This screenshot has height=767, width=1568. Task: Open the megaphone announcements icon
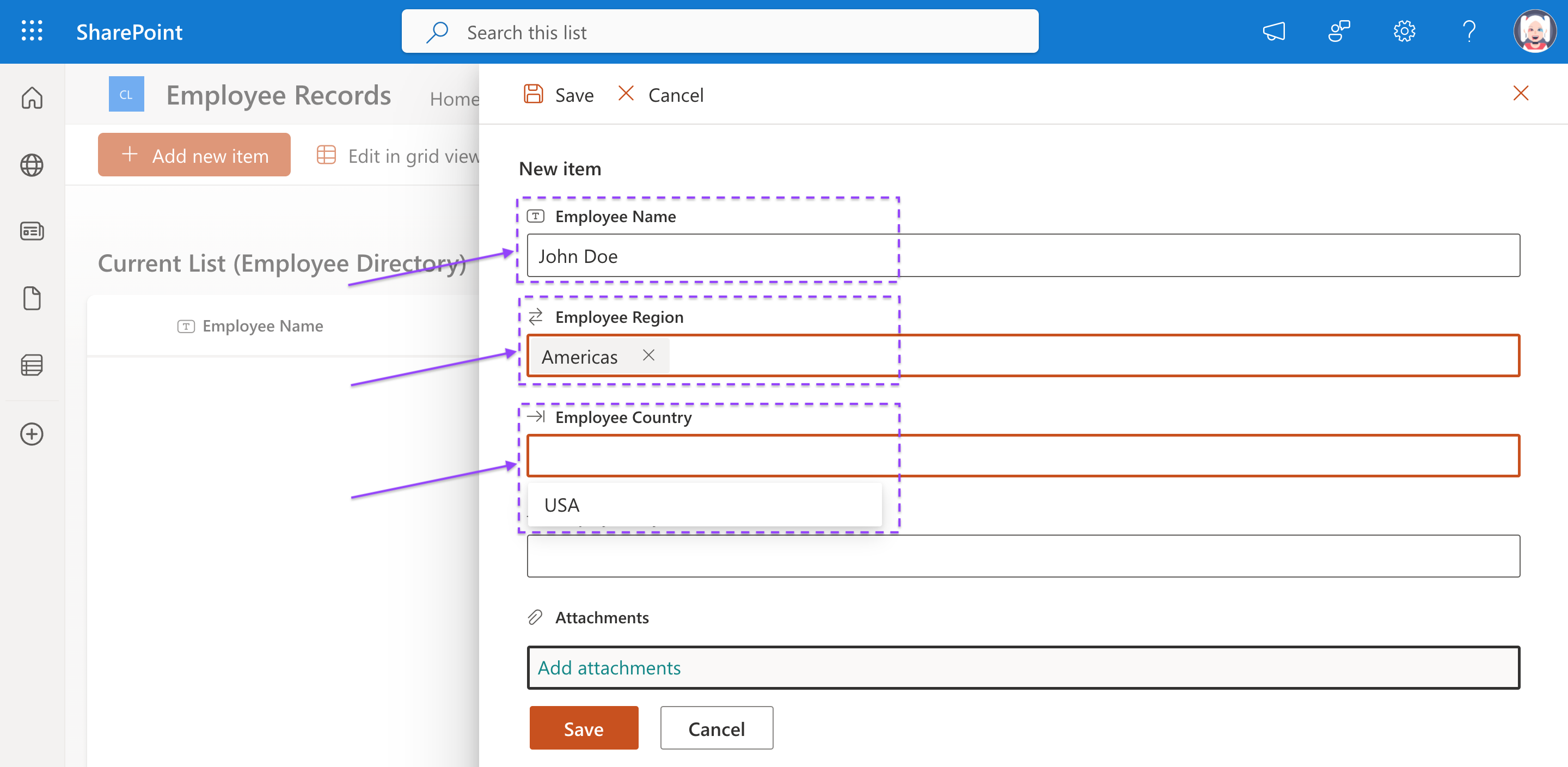1274,31
